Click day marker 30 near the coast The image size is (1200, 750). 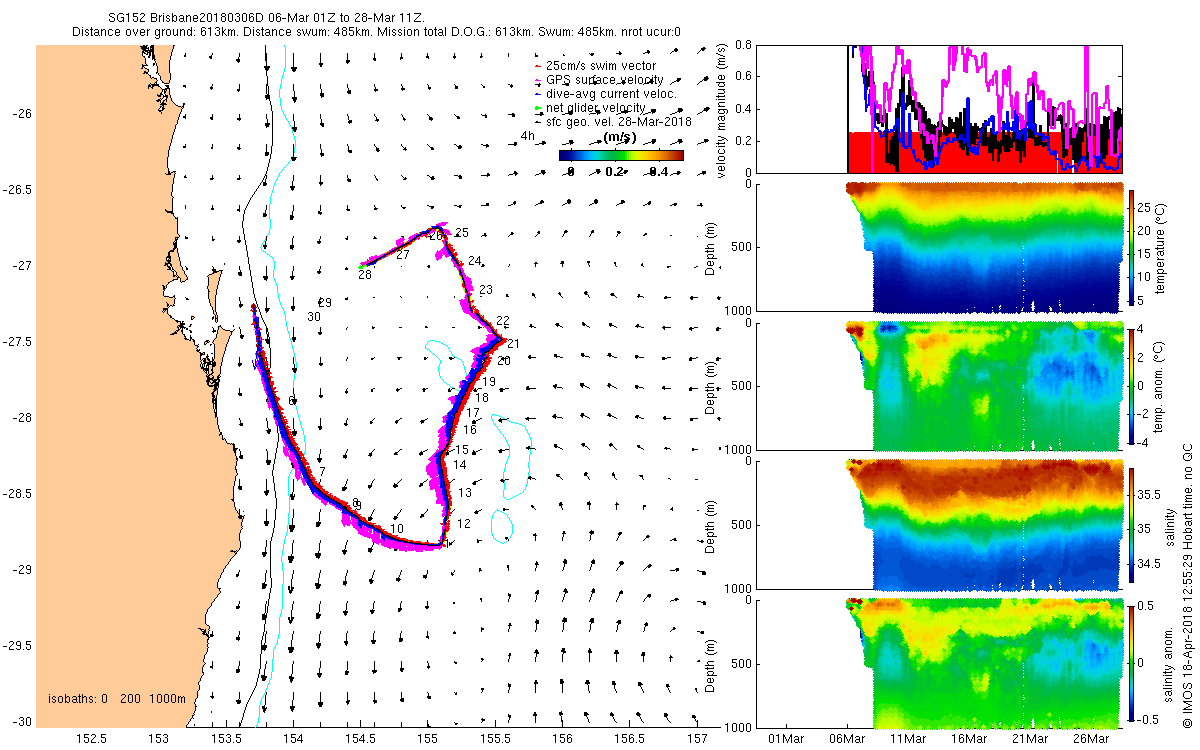click(x=314, y=317)
